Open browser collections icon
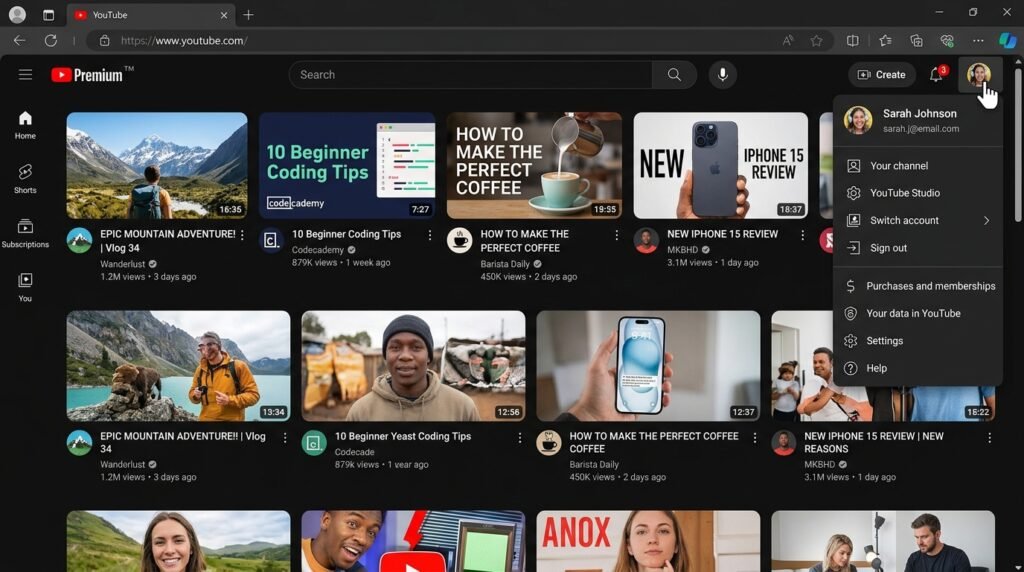The width and height of the screenshot is (1024, 572). coord(916,40)
